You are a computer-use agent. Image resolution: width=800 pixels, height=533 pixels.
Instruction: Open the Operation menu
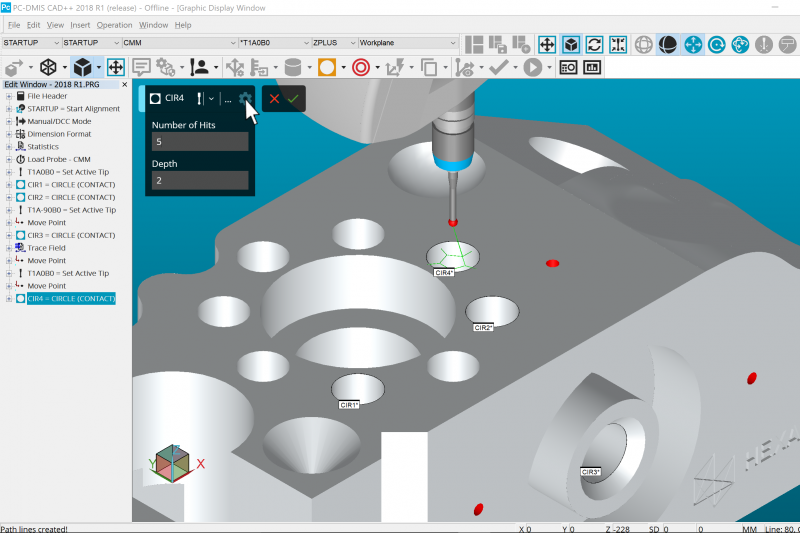[114, 25]
